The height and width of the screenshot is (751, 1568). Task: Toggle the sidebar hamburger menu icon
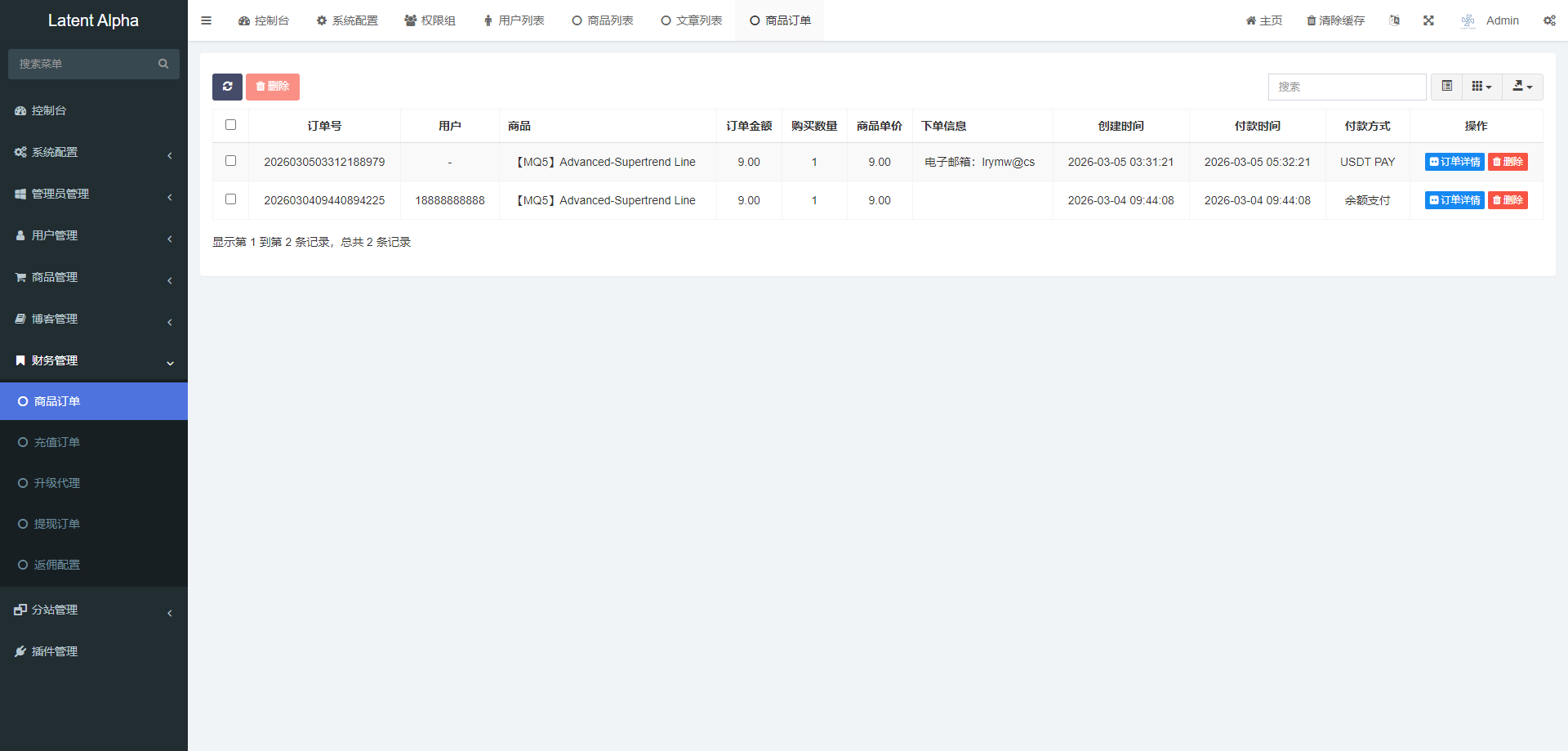207,20
